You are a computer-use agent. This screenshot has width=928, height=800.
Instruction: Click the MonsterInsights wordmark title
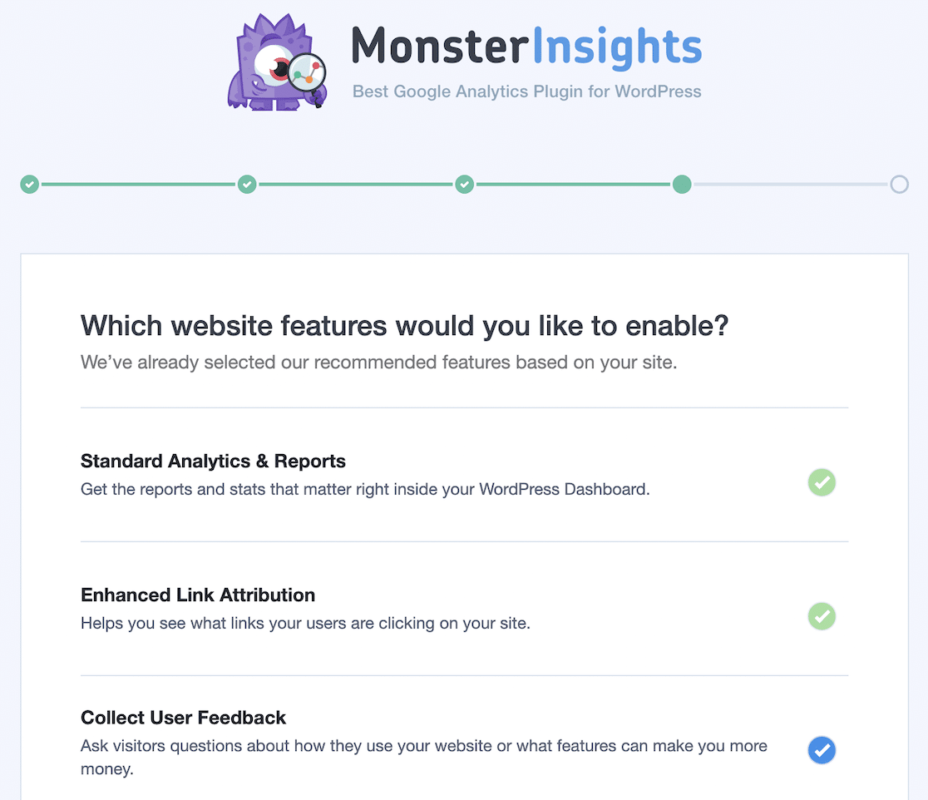(x=527, y=46)
